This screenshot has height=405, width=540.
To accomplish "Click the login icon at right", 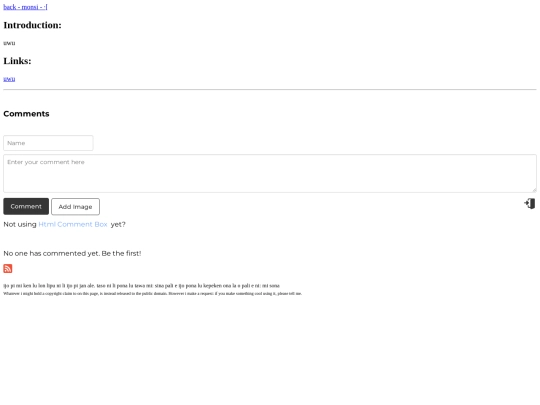I will tap(530, 204).
